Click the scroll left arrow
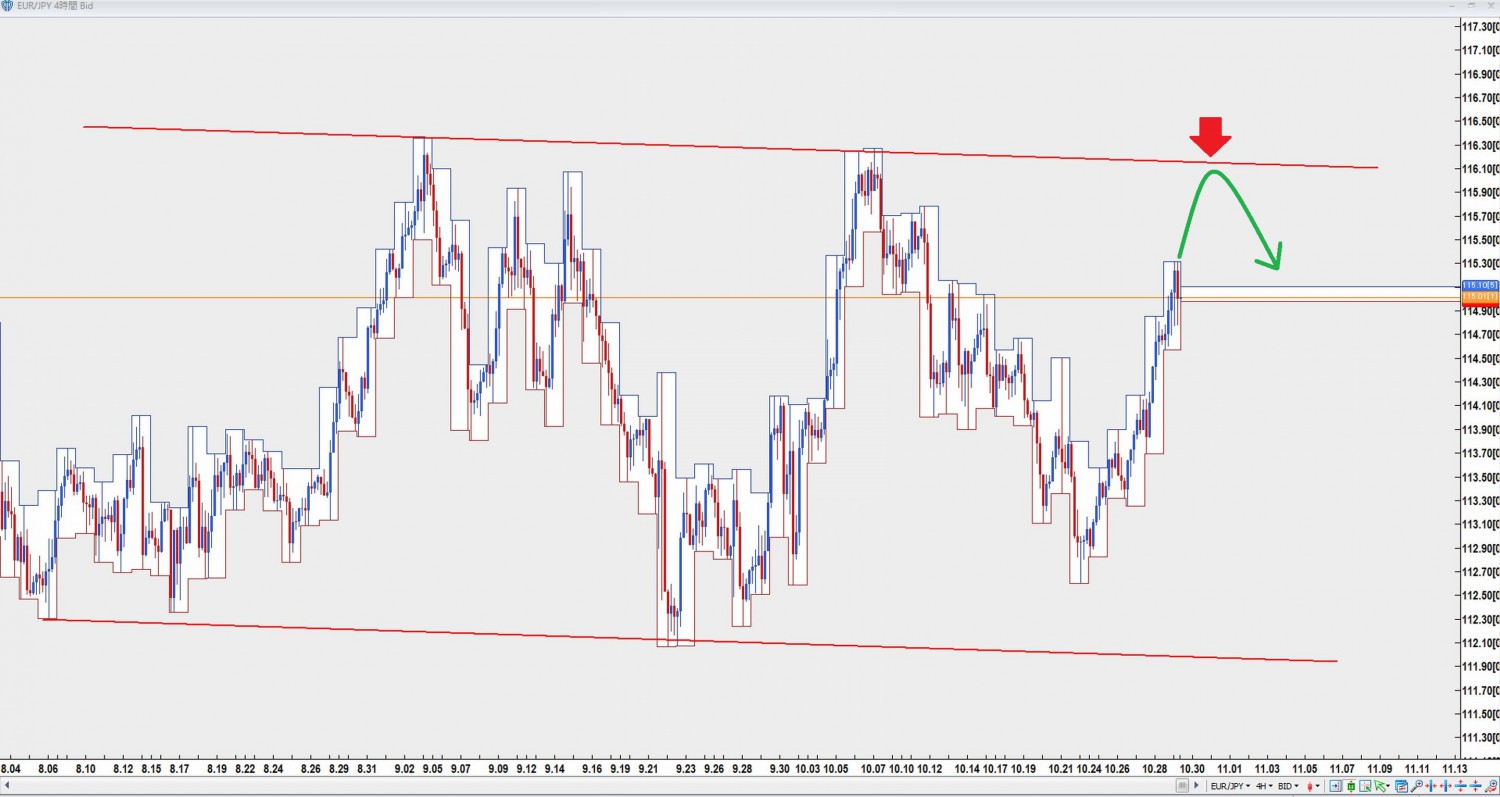 click(x=7, y=785)
